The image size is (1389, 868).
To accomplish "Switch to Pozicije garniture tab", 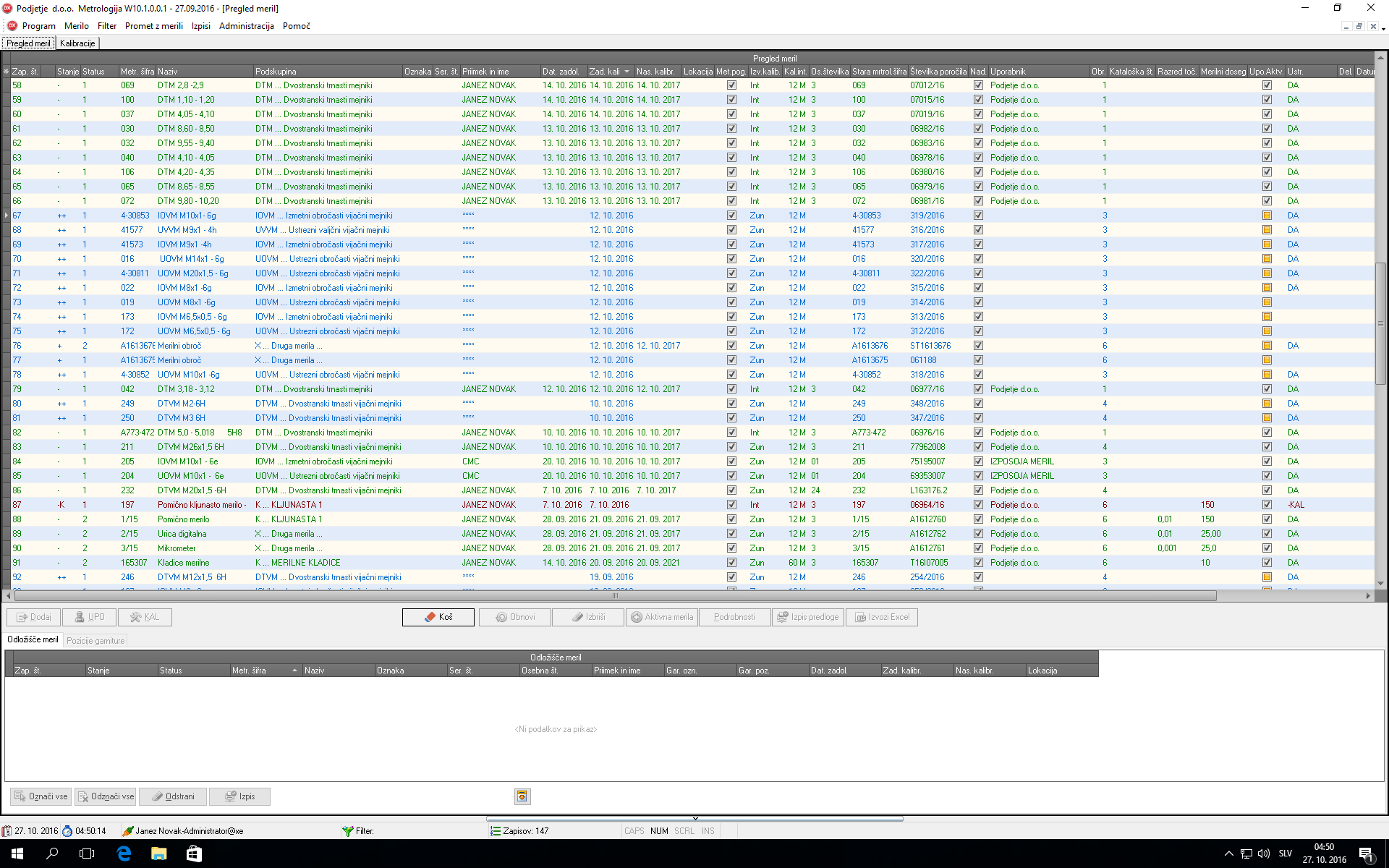I will point(95,640).
